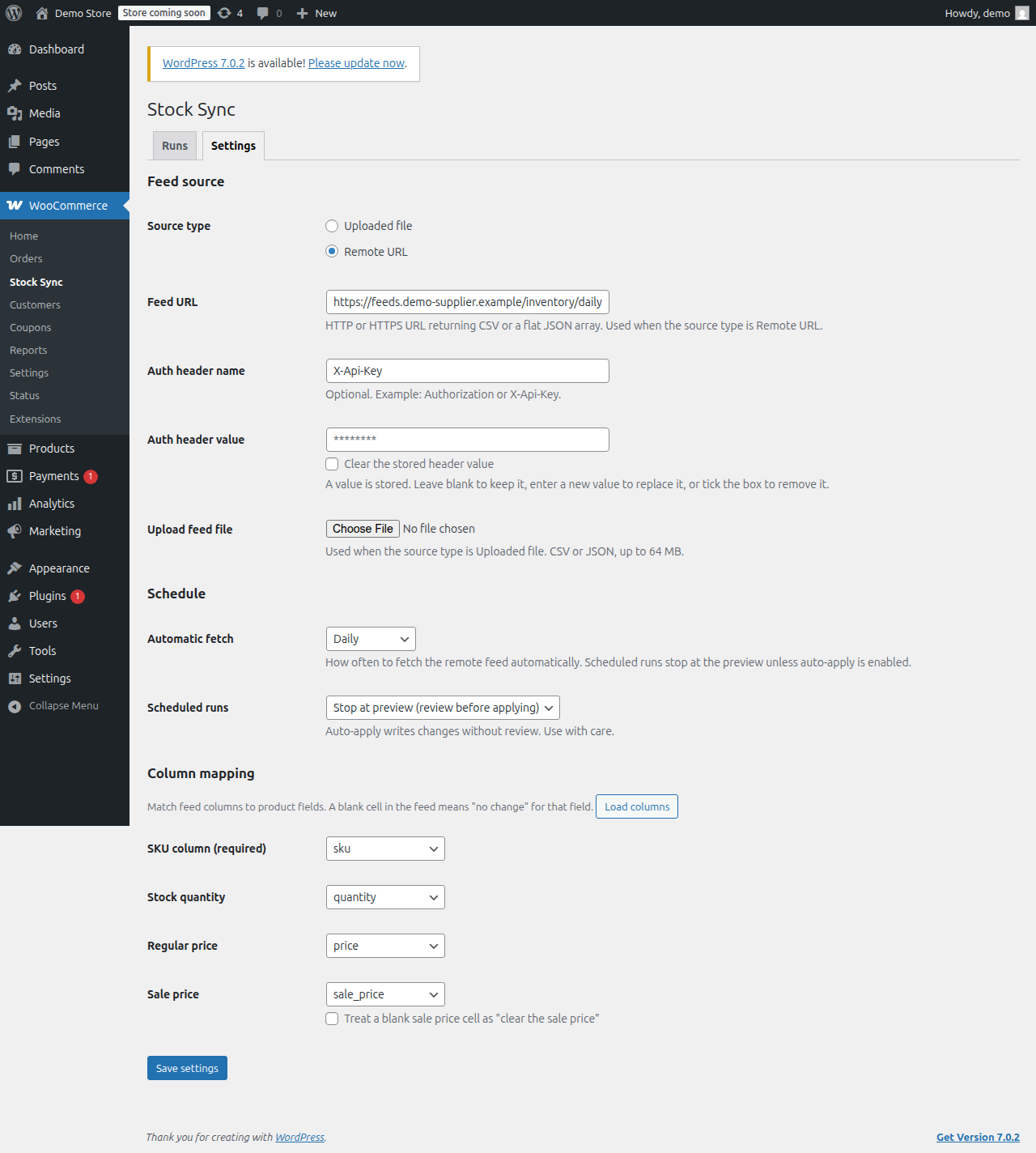Click the WordPress link in footer
This screenshot has height=1153, width=1036.
pos(299,1137)
